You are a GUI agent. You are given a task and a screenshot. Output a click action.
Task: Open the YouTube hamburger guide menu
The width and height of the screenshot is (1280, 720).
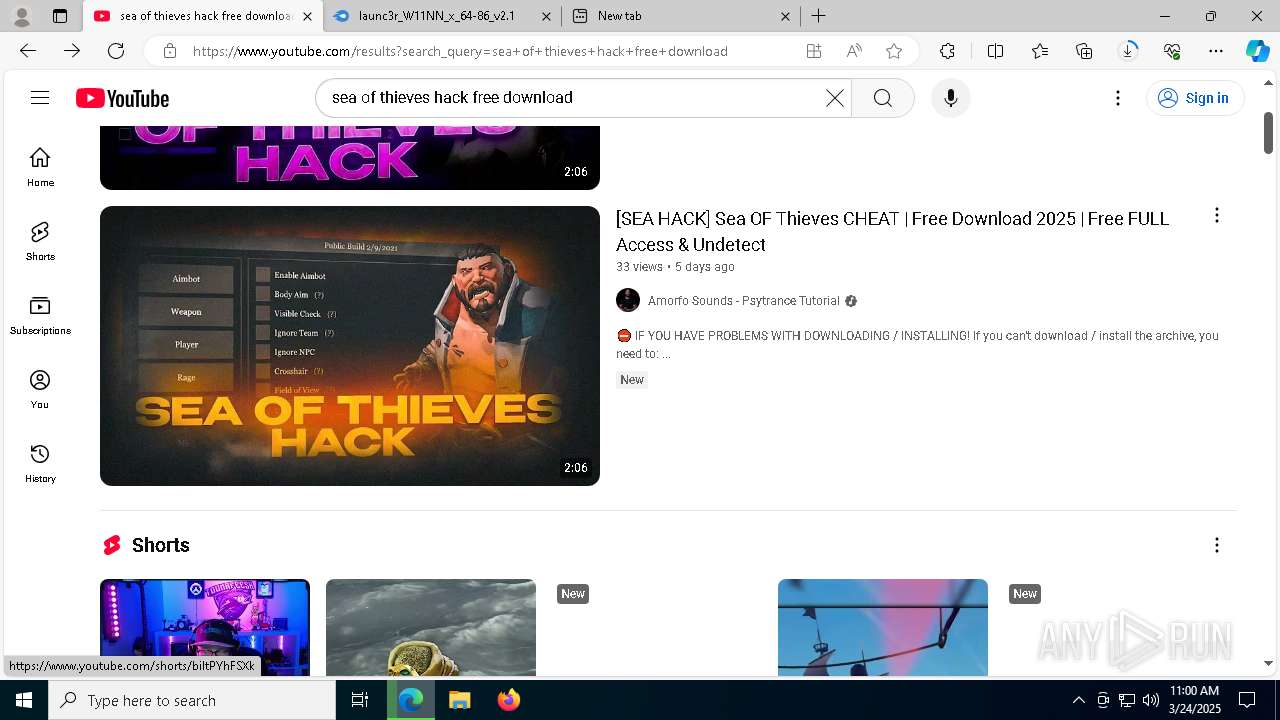pyautogui.click(x=40, y=97)
